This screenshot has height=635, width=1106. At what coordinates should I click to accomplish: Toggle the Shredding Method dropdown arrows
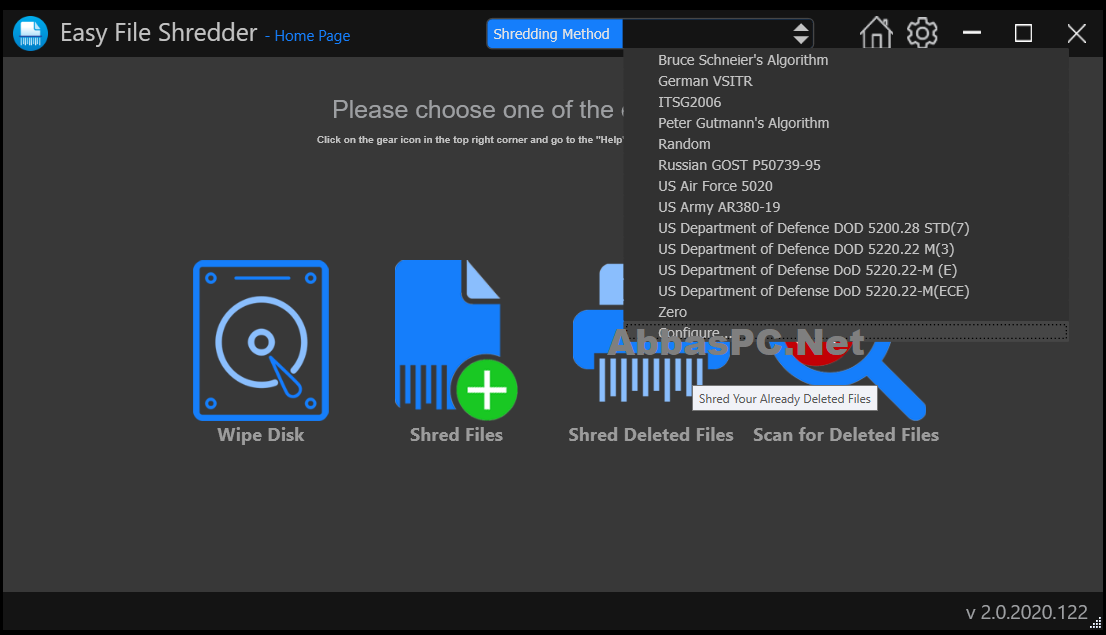tap(801, 34)
